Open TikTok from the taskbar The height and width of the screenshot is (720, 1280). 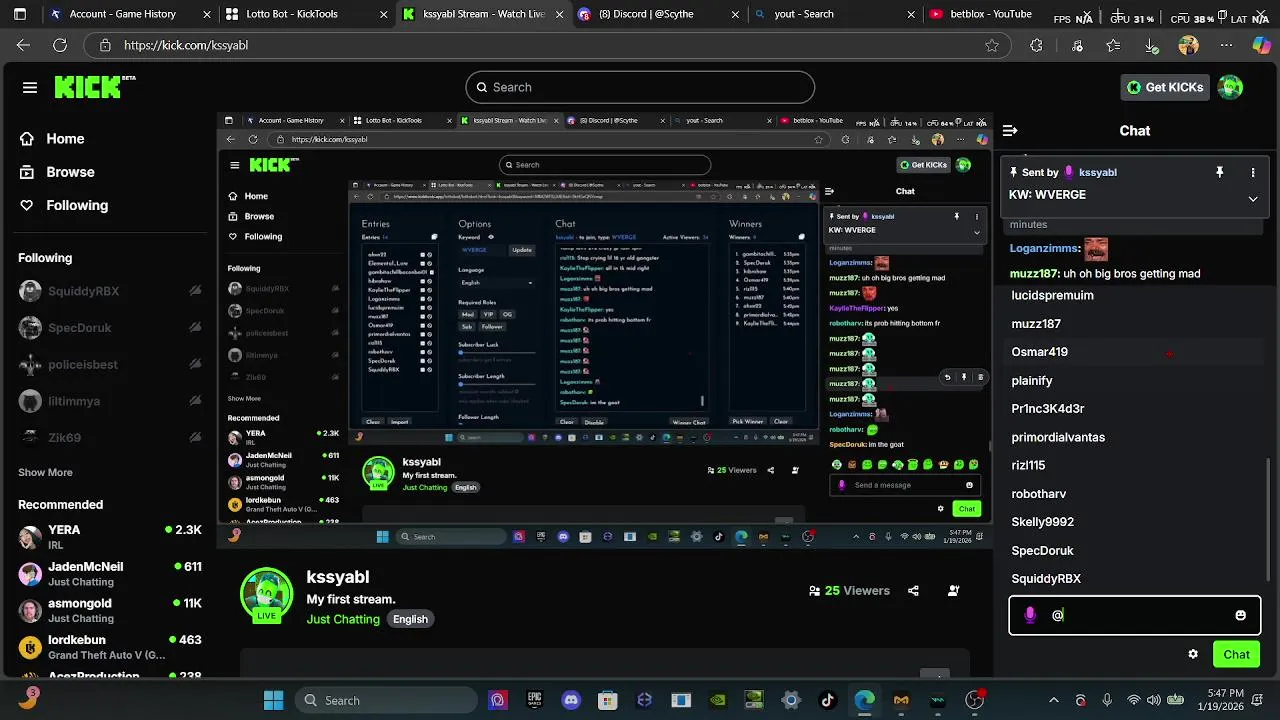pos(827,700)
